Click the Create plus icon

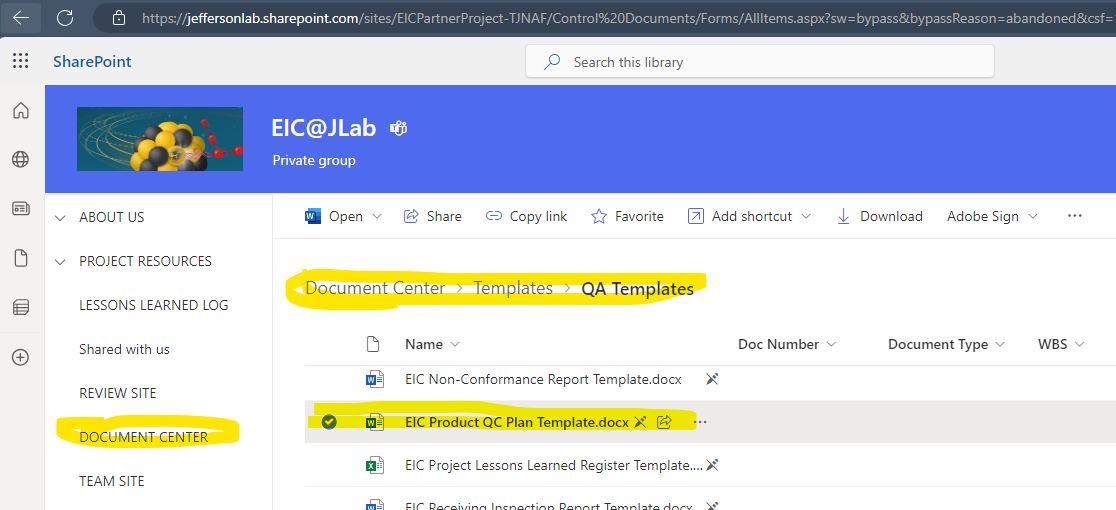click(21, 357)
